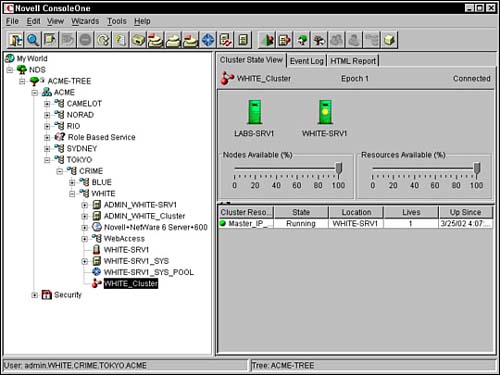Expand the Security node
This screenshot has height=375, width=500.
[34, 295]
